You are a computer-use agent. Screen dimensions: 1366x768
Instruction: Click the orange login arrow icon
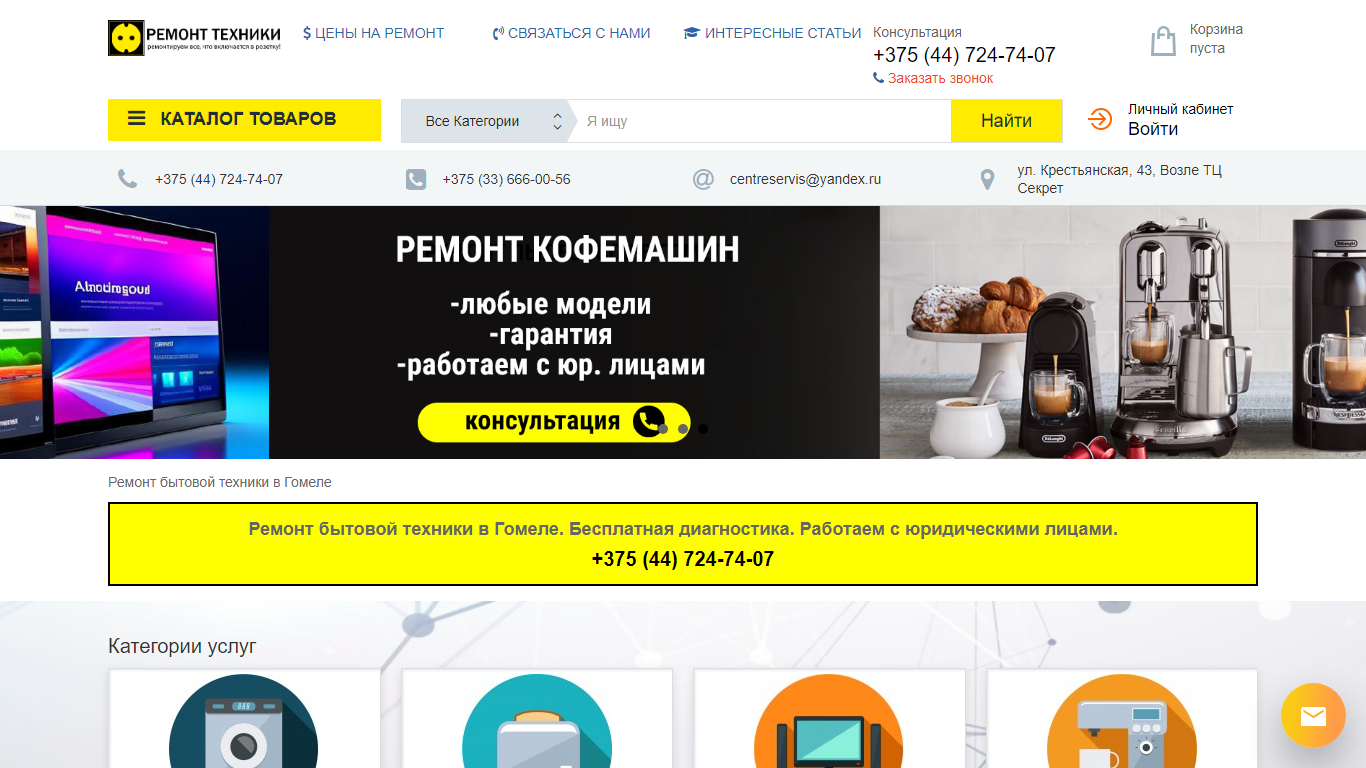pyautogui.click(x=1100, y=120)
